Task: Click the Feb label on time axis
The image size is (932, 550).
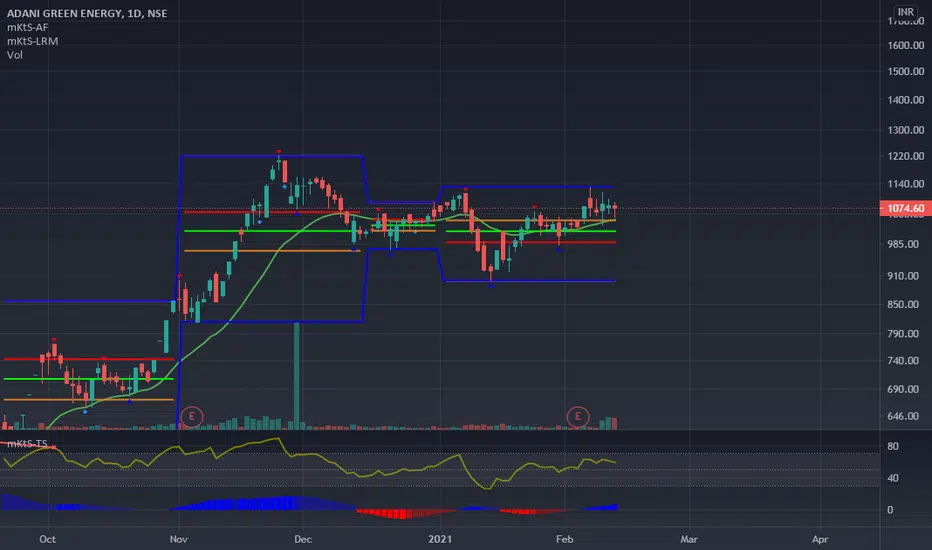Action: point(564,539)
